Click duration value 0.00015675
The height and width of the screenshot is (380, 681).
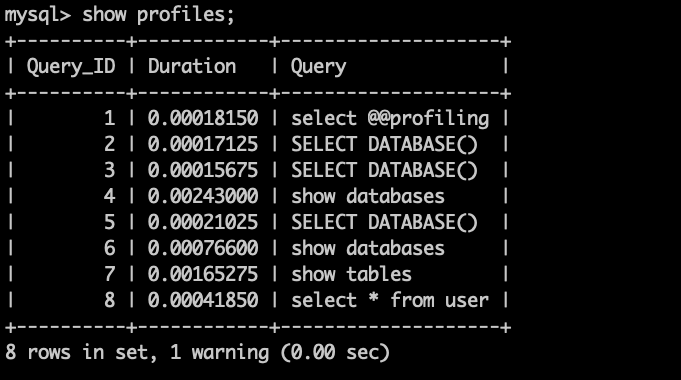(203, 170)
